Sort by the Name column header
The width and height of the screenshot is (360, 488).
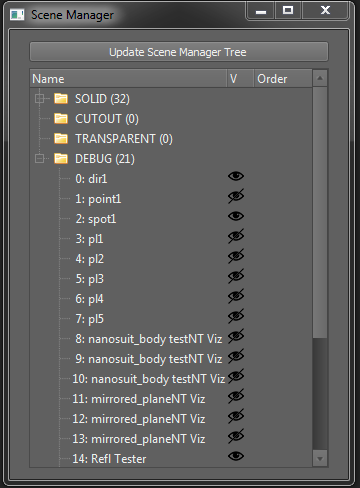coord(129,79)
